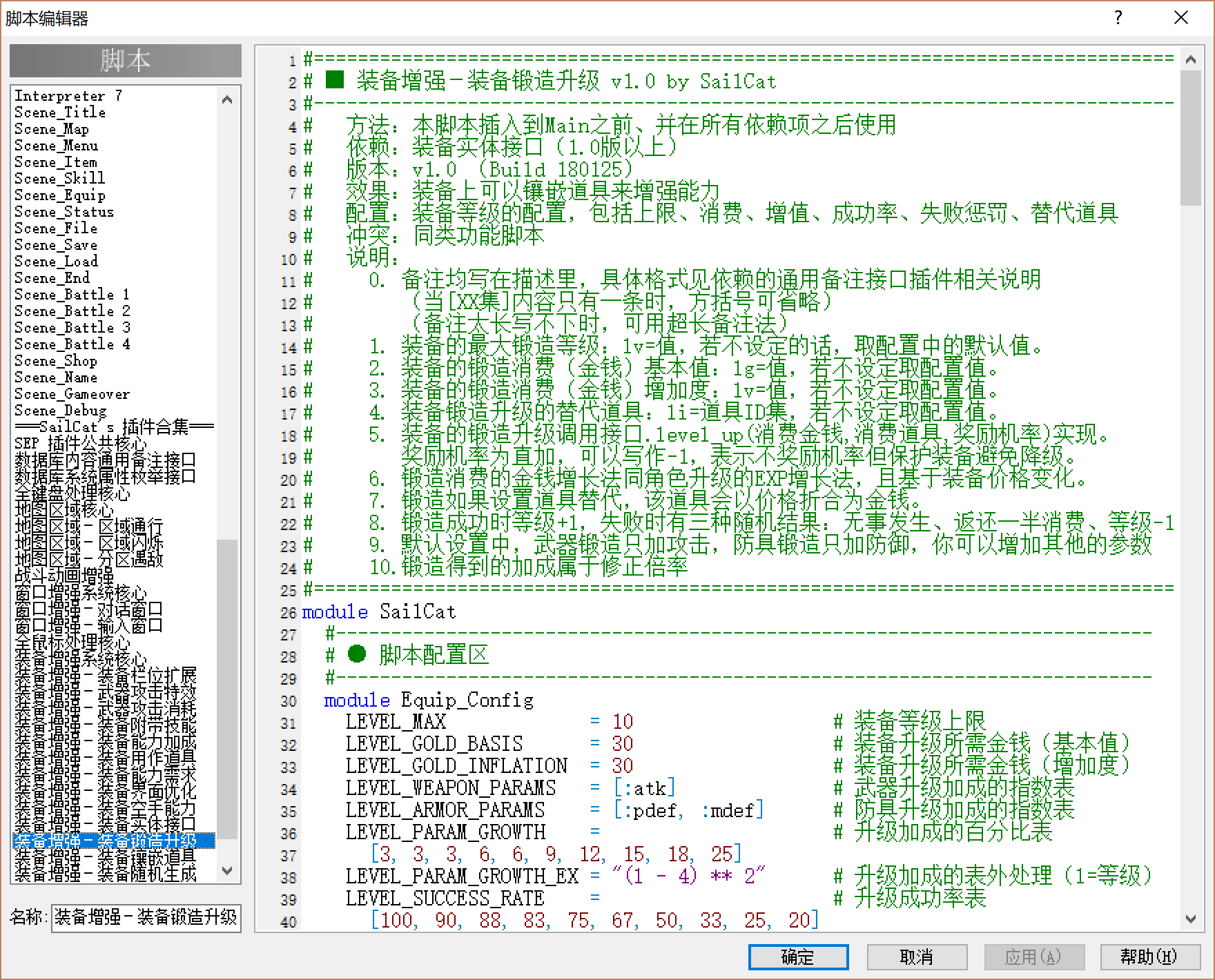
Task: Open help via the 帮助(H) button
Action: pos(1149,957)
